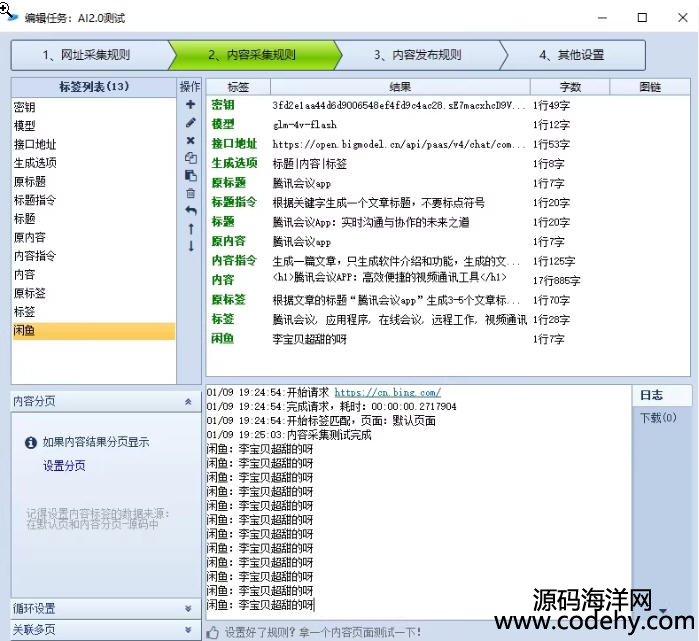Select 标签 in the tag list
The width and height of the screenshot is (699, 641).
94,312
